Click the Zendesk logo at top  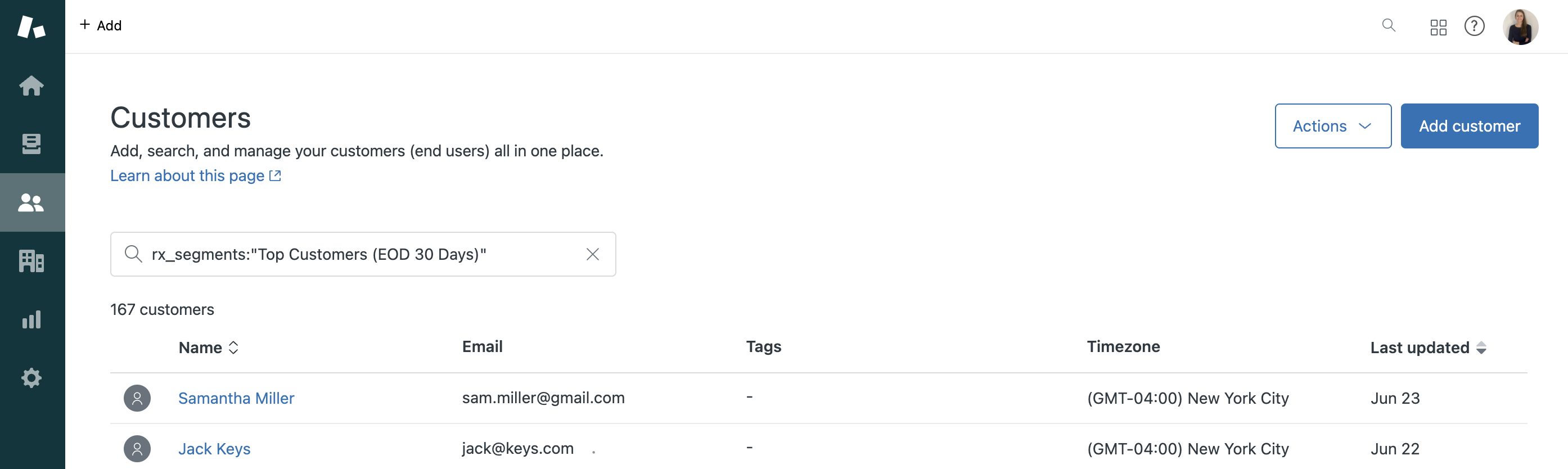pyautogui.click(x=31, y=27)
